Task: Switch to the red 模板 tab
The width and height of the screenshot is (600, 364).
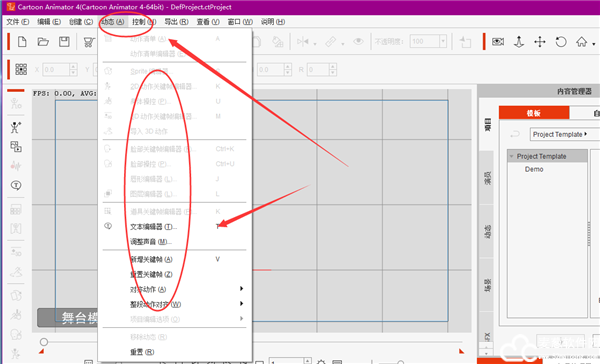Action: (534, 113)
